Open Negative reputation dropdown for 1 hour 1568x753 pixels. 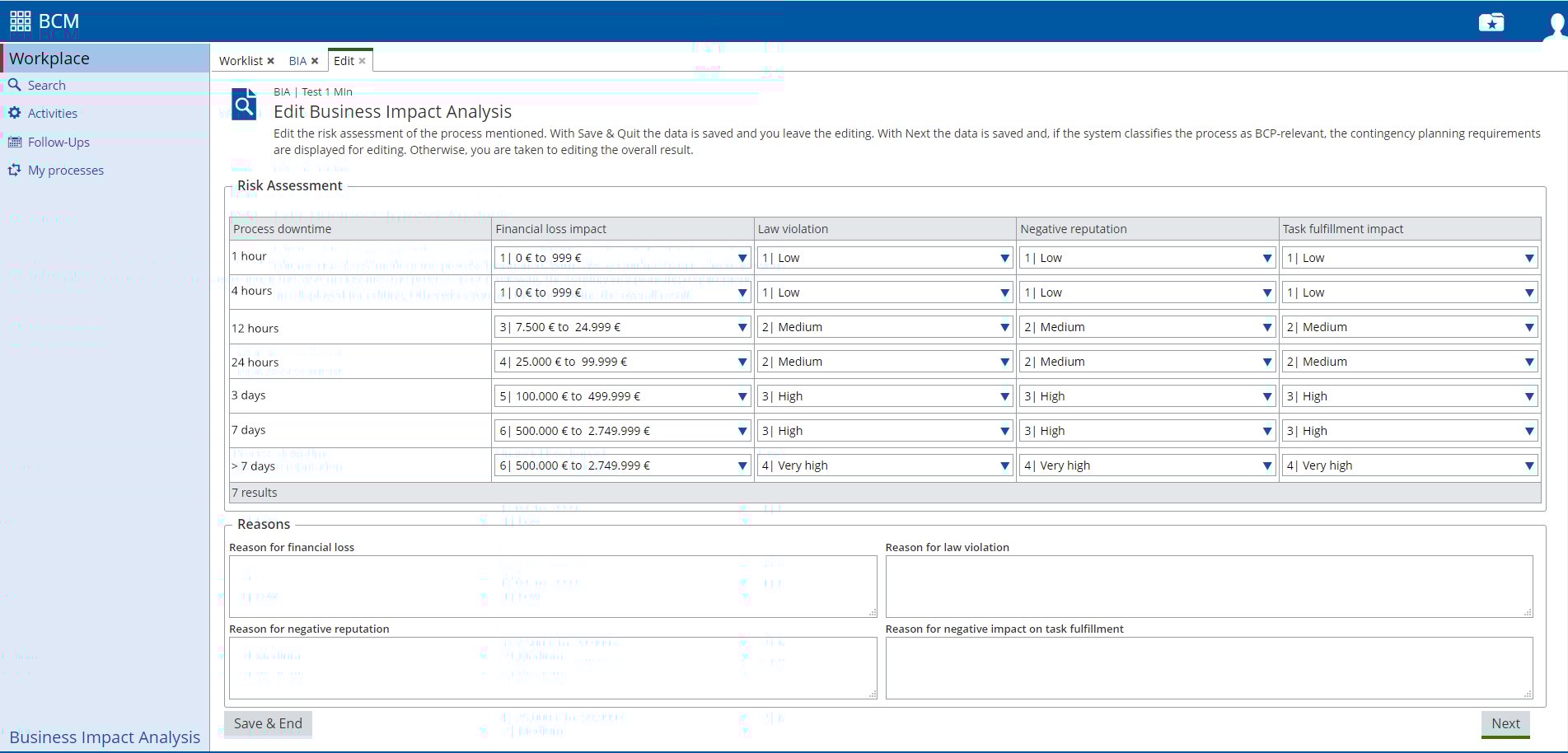click(1147, 258)
